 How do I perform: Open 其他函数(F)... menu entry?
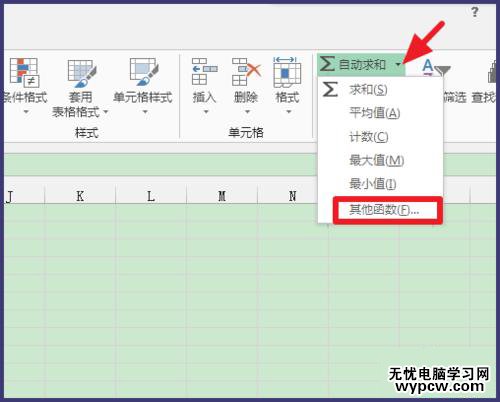[387, 210]
